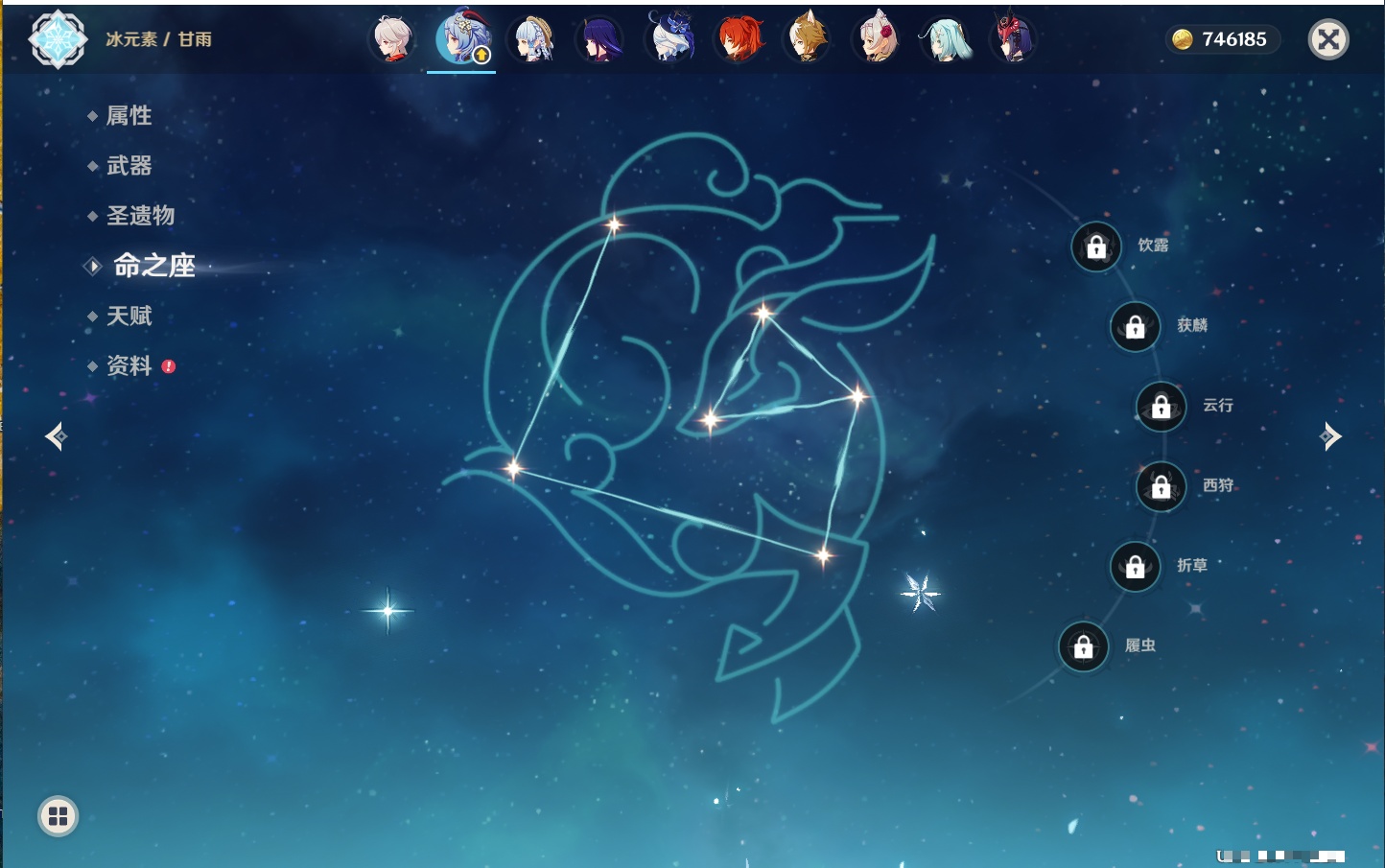Select the fox-eared blonde character portrait
1385x868 pixels.
(808, 39)
